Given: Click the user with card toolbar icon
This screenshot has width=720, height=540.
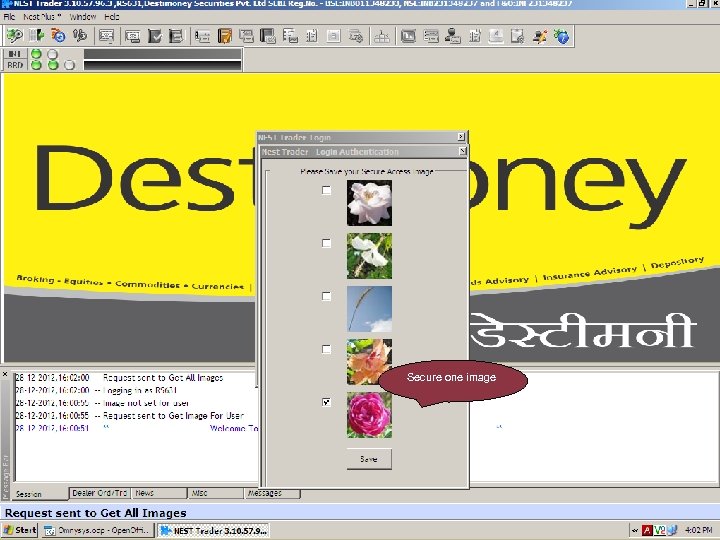Looking at the screenshot, I should [452, 36].
